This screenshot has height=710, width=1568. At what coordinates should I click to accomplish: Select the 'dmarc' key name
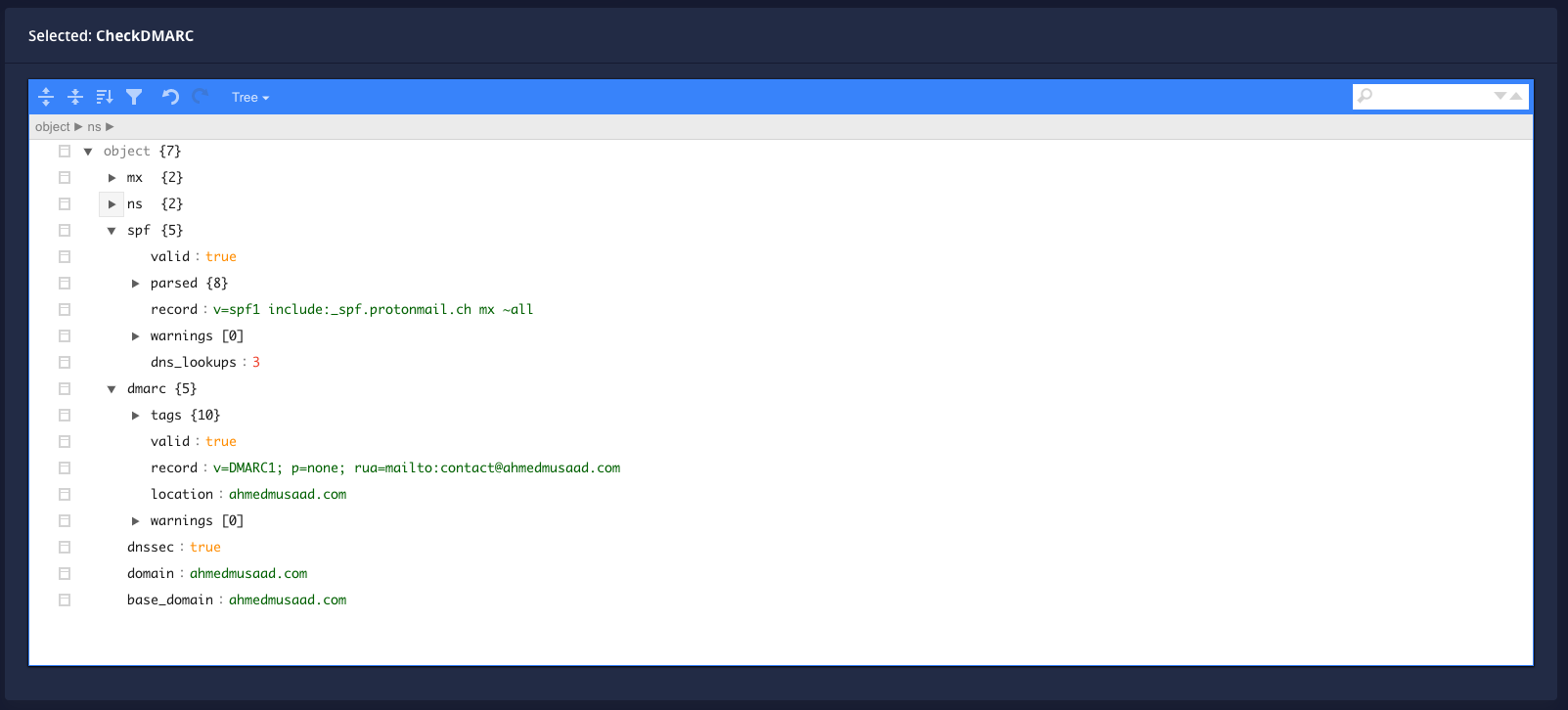(x=147, y=389)
